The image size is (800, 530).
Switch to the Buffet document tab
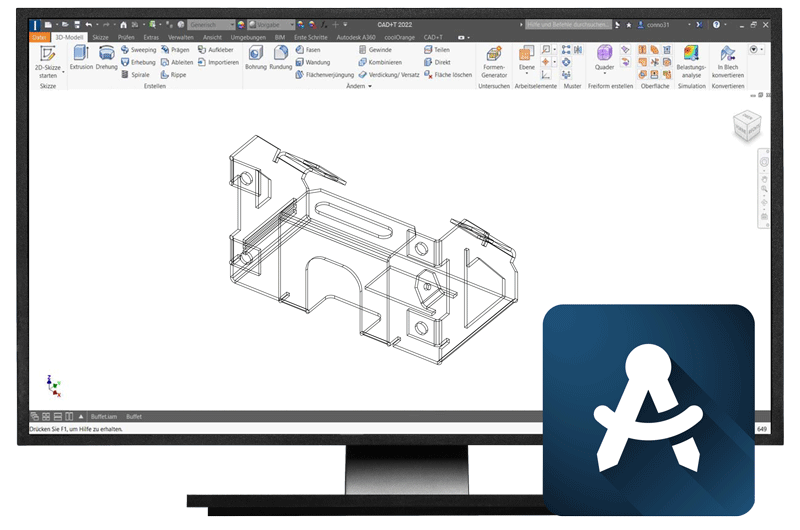coord(134,417)
